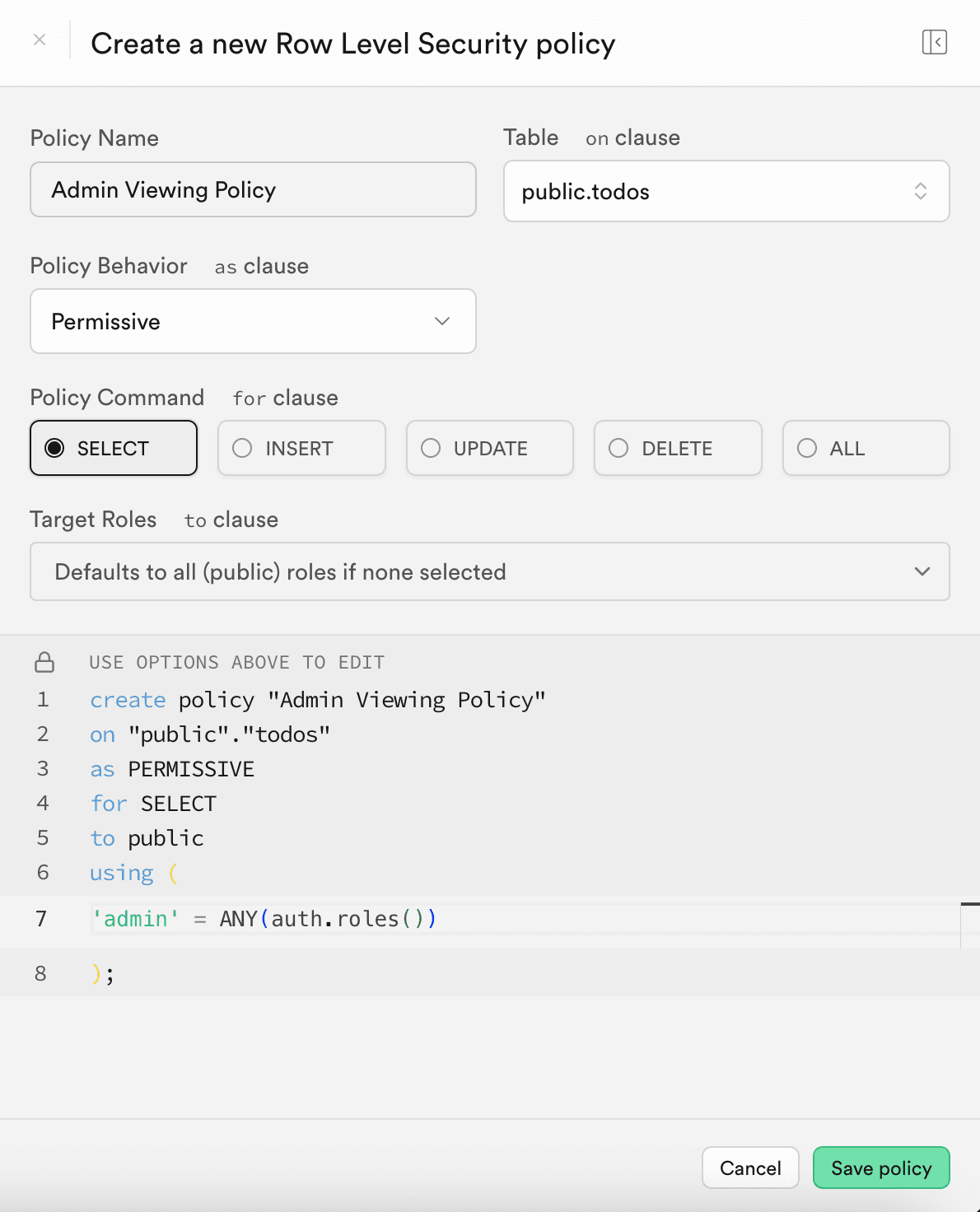
Task: Click the lock icon in the SQL preview
Action: (x=44, y=661)
